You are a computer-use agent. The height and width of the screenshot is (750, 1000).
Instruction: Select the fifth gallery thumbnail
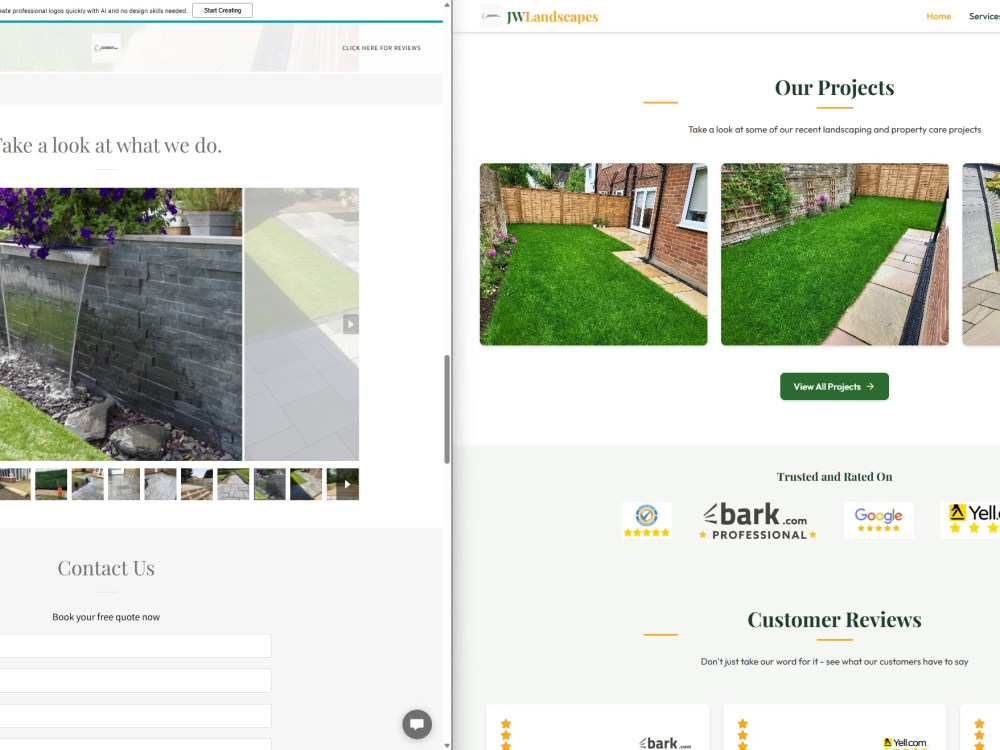160,484
